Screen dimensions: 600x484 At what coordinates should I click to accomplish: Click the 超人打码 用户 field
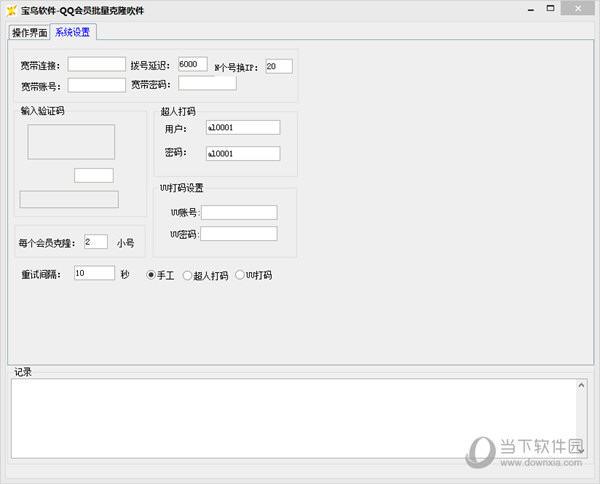coord(242,127)
